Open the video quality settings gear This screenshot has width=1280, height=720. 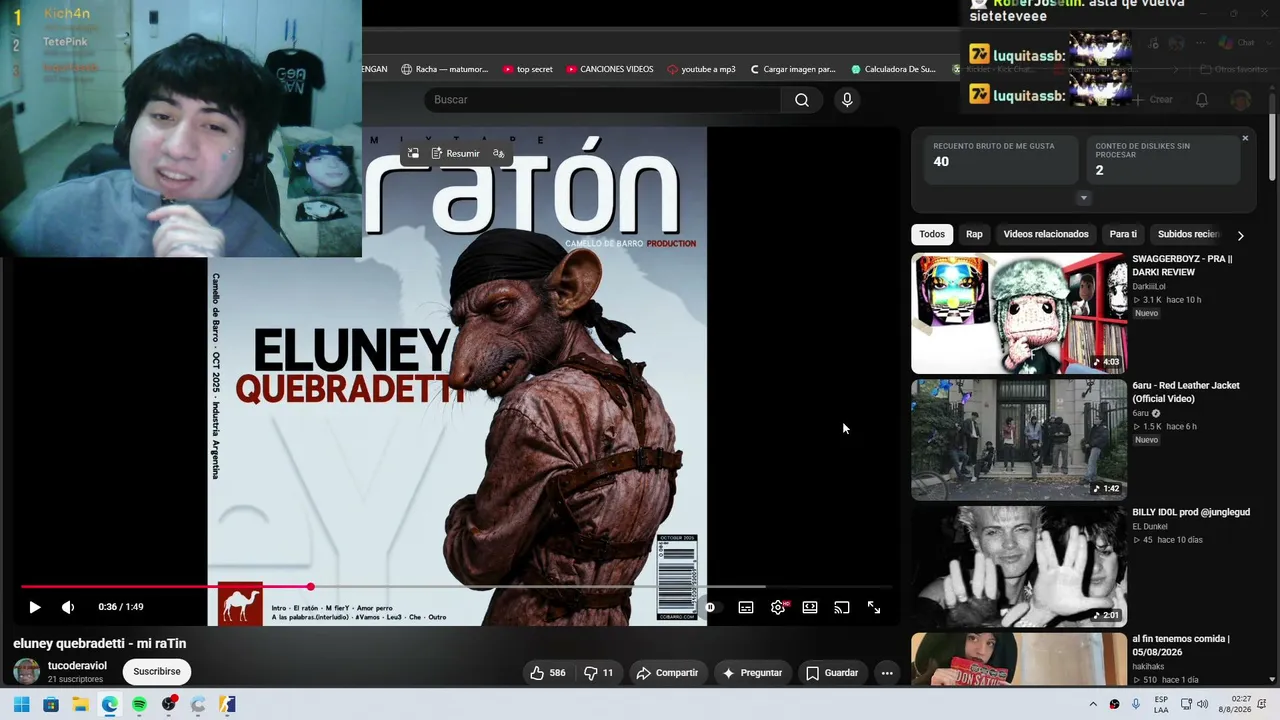click(778, 607)
